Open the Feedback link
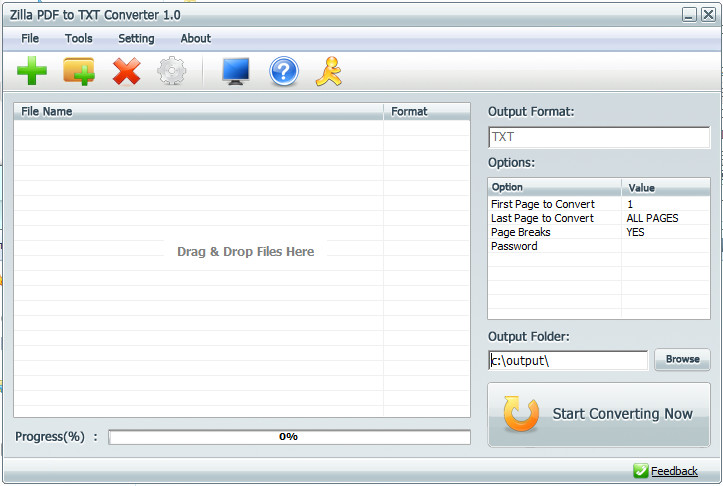This screenshot has height=486, width=723. click(x=674, y=471)
